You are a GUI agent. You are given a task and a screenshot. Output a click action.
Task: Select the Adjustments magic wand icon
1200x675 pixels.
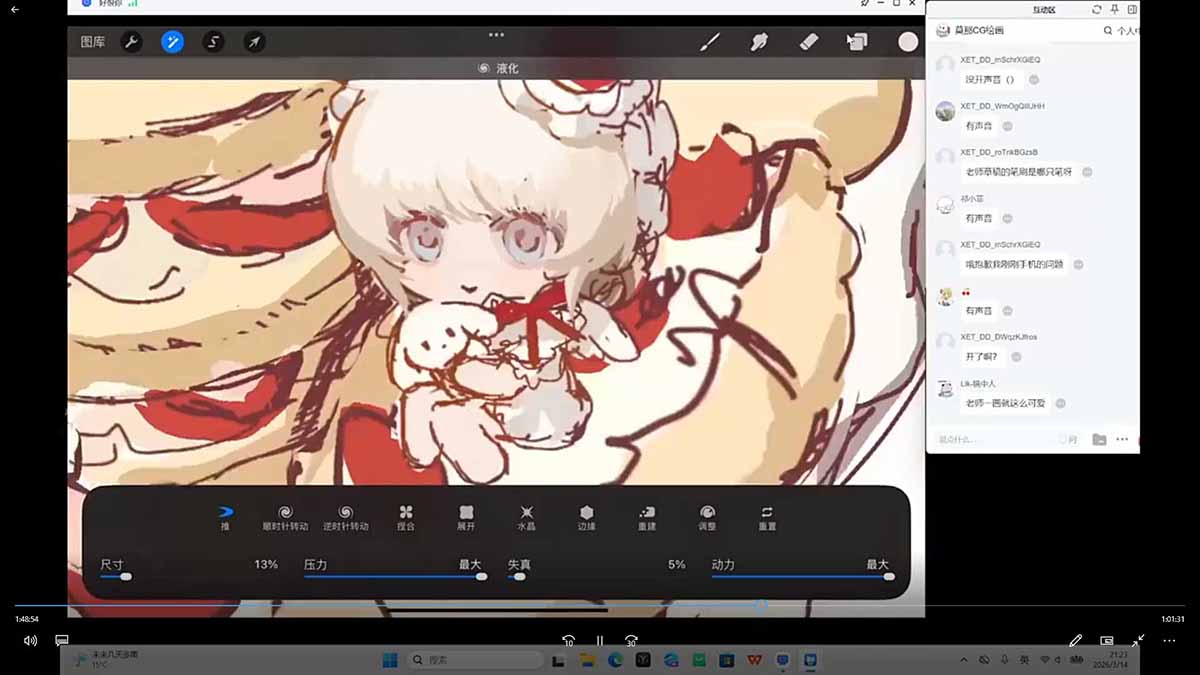point(172,42)
